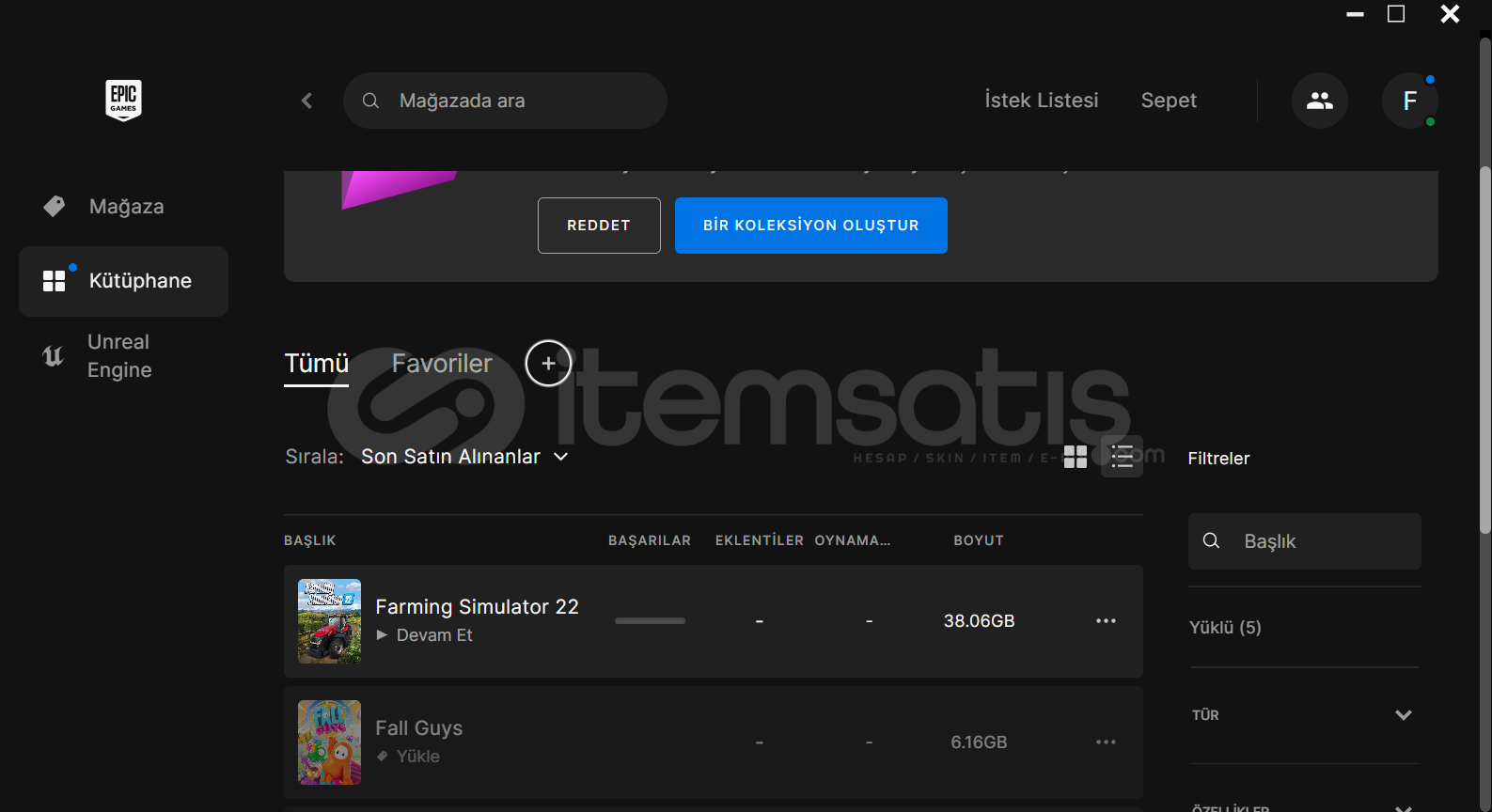
Task: Click the Kütüphane grid icon
Action: (x=55, y=281)
